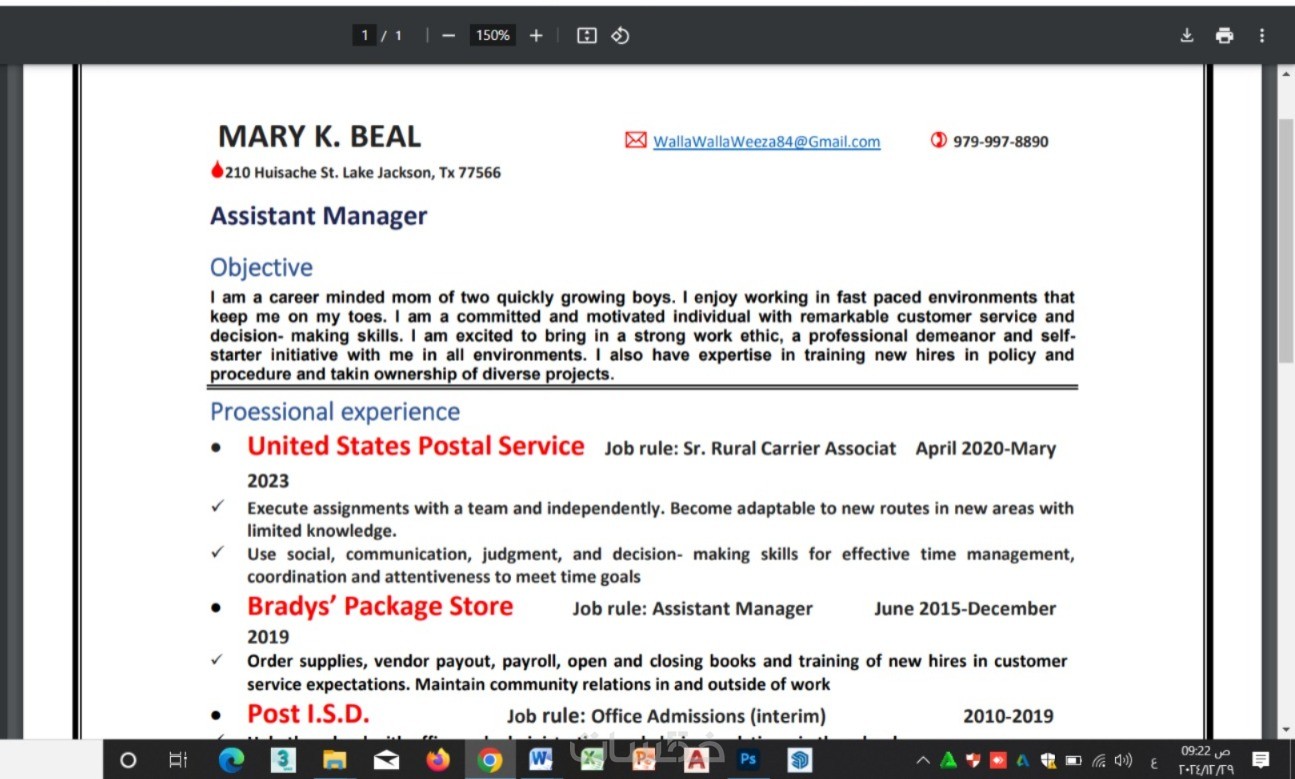Launch Firefox from the taskbar
This screenshot has height=779, width=1295.
click(x=438, y=760)
